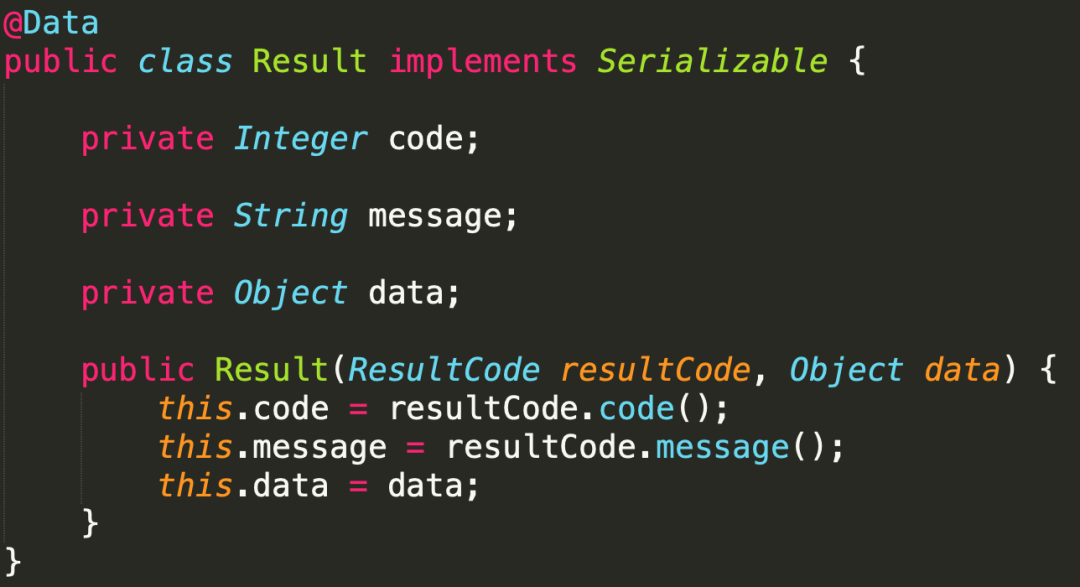Click the class opening curly brace
This screenshot has height=587, width=1080.
pyautogui.click(x=857, y=61)
